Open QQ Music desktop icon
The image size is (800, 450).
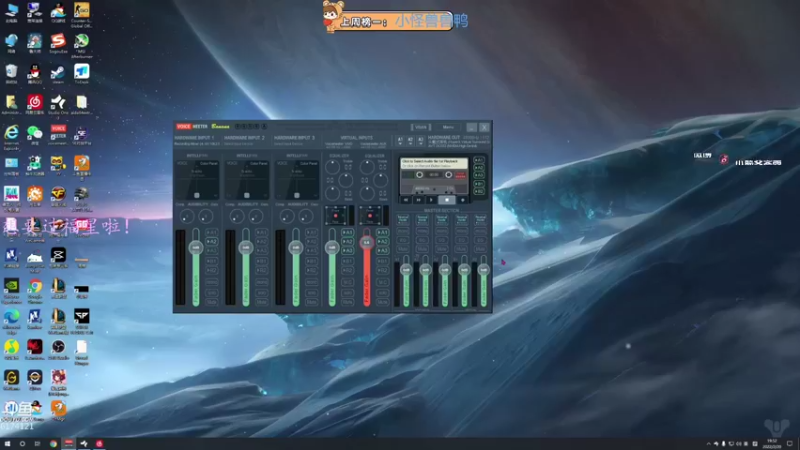click(11, 349)
